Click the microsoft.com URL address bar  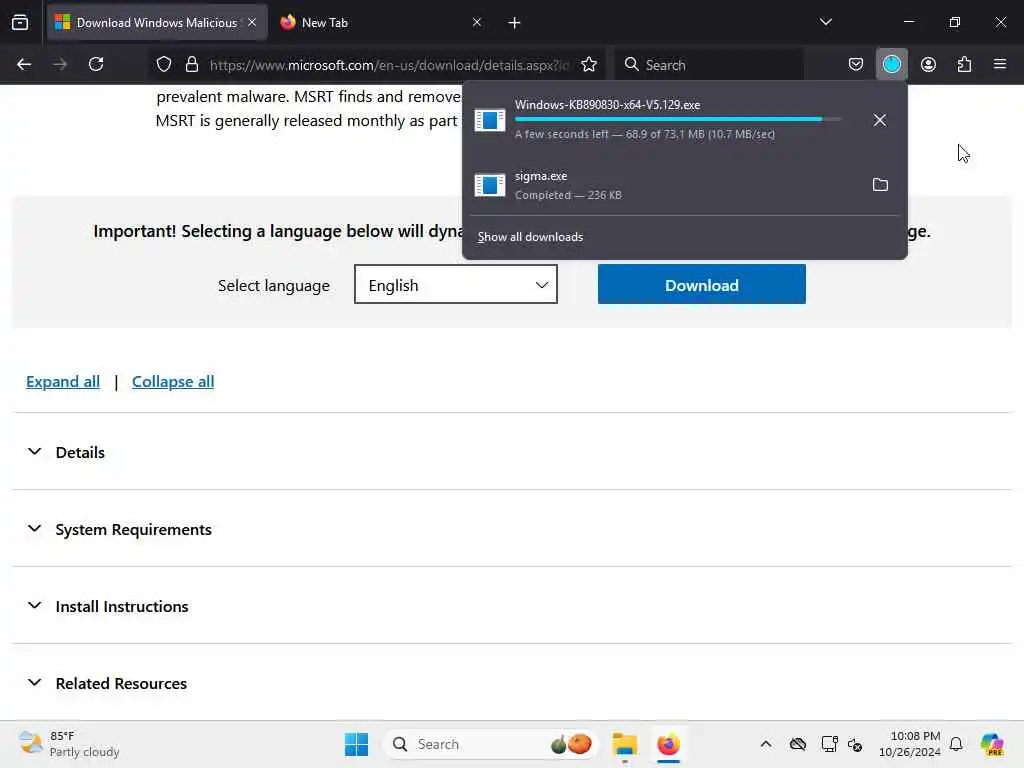coord(389,65)
